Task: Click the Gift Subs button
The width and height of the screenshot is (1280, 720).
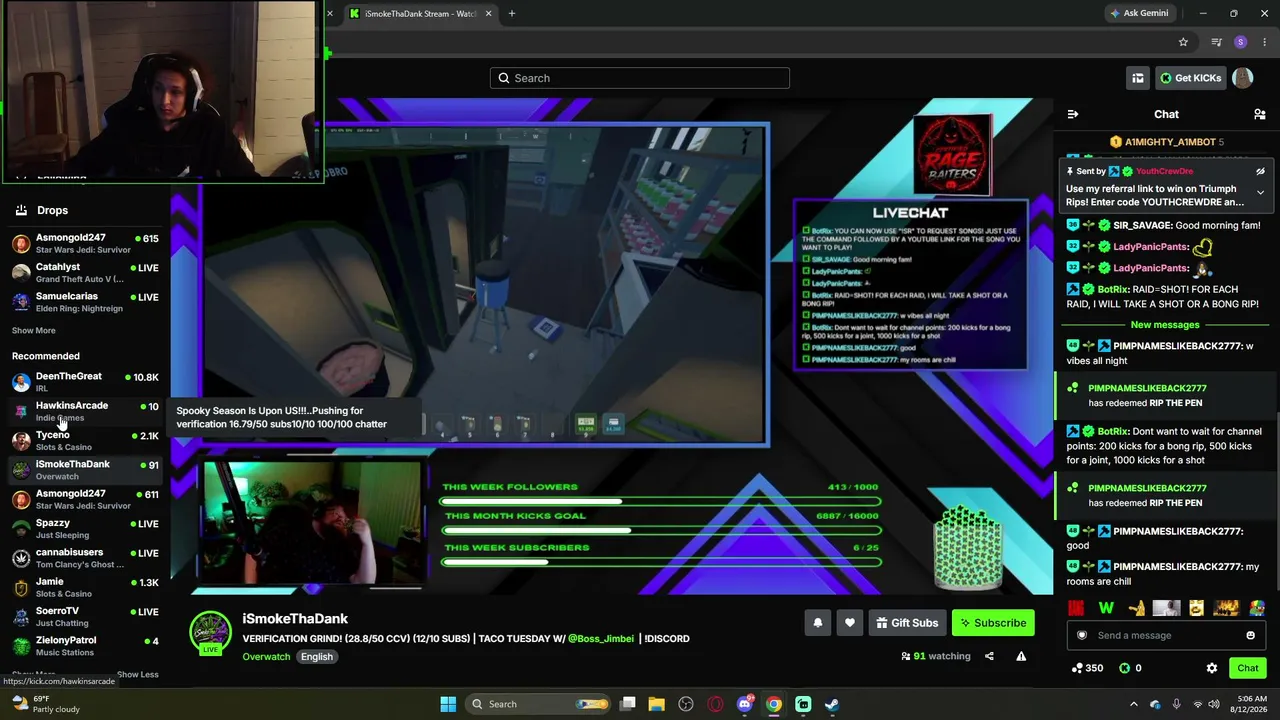Action: tap(907, 623)
